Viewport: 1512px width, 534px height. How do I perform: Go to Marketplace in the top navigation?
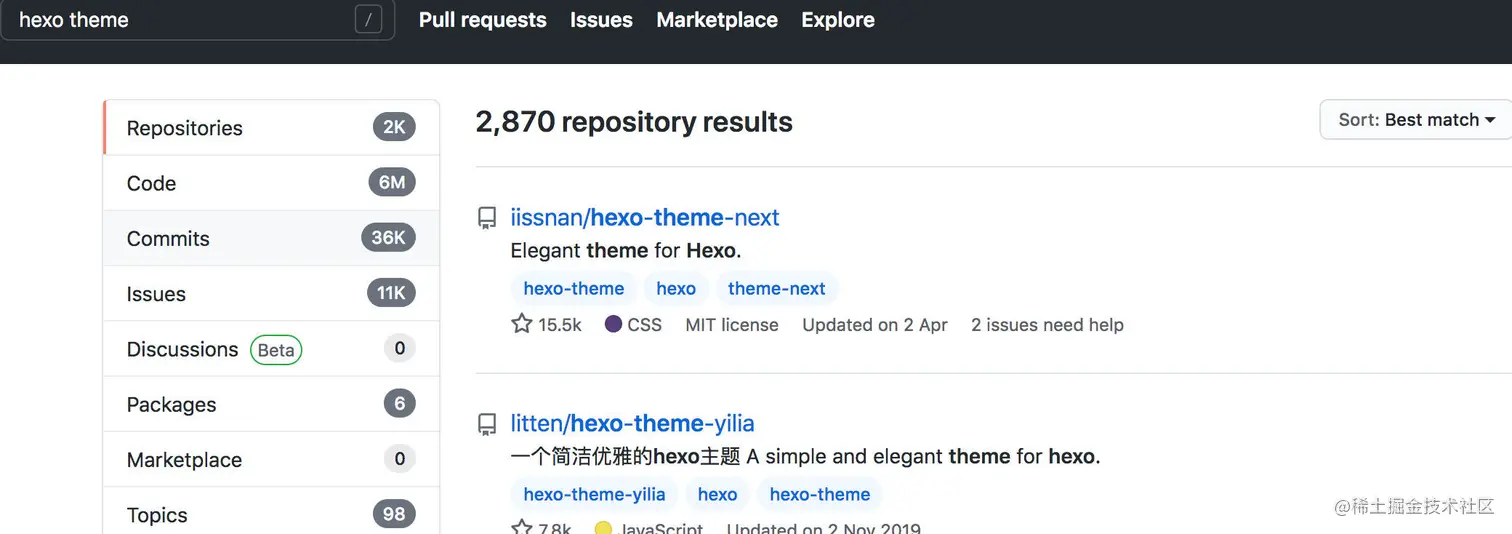(717, 20)
